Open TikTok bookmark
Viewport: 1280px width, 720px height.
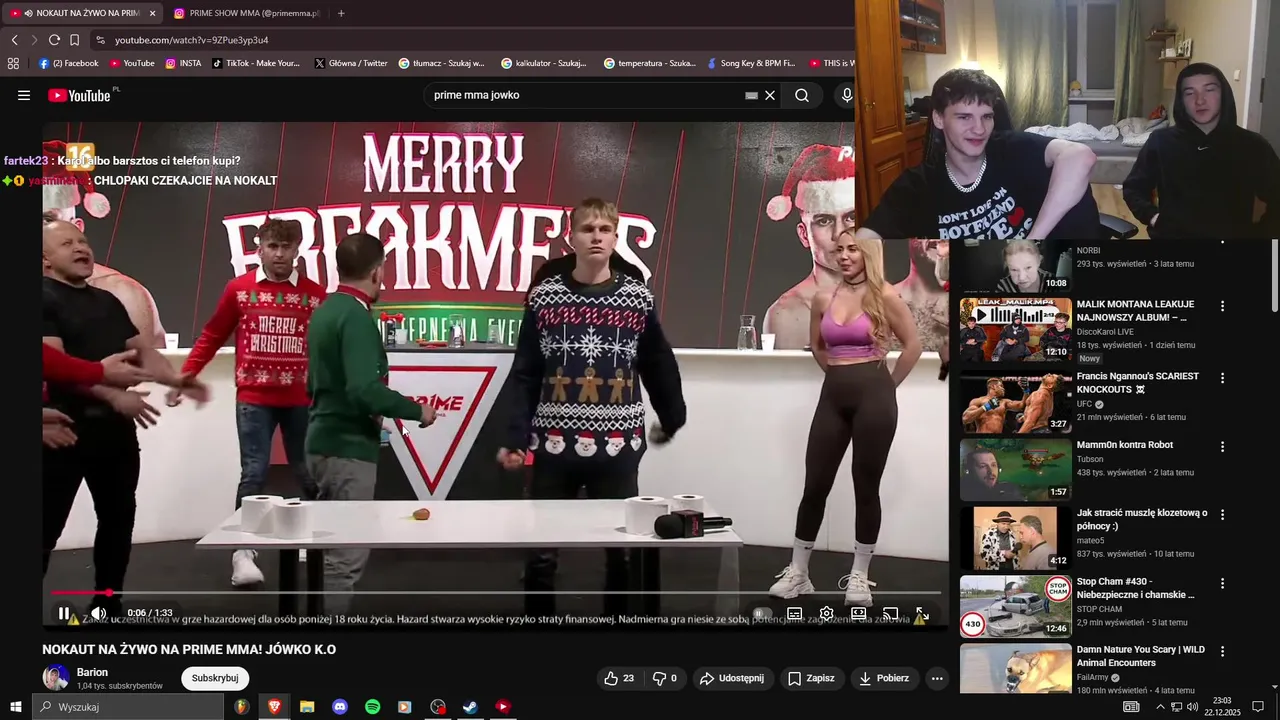256,63
